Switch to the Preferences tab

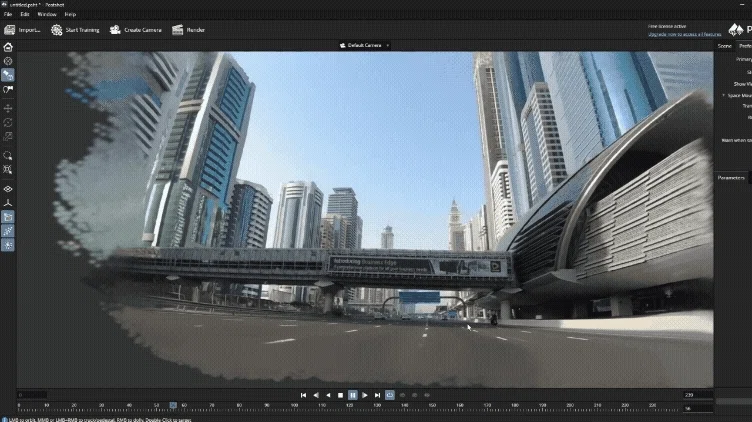point(745,46)
